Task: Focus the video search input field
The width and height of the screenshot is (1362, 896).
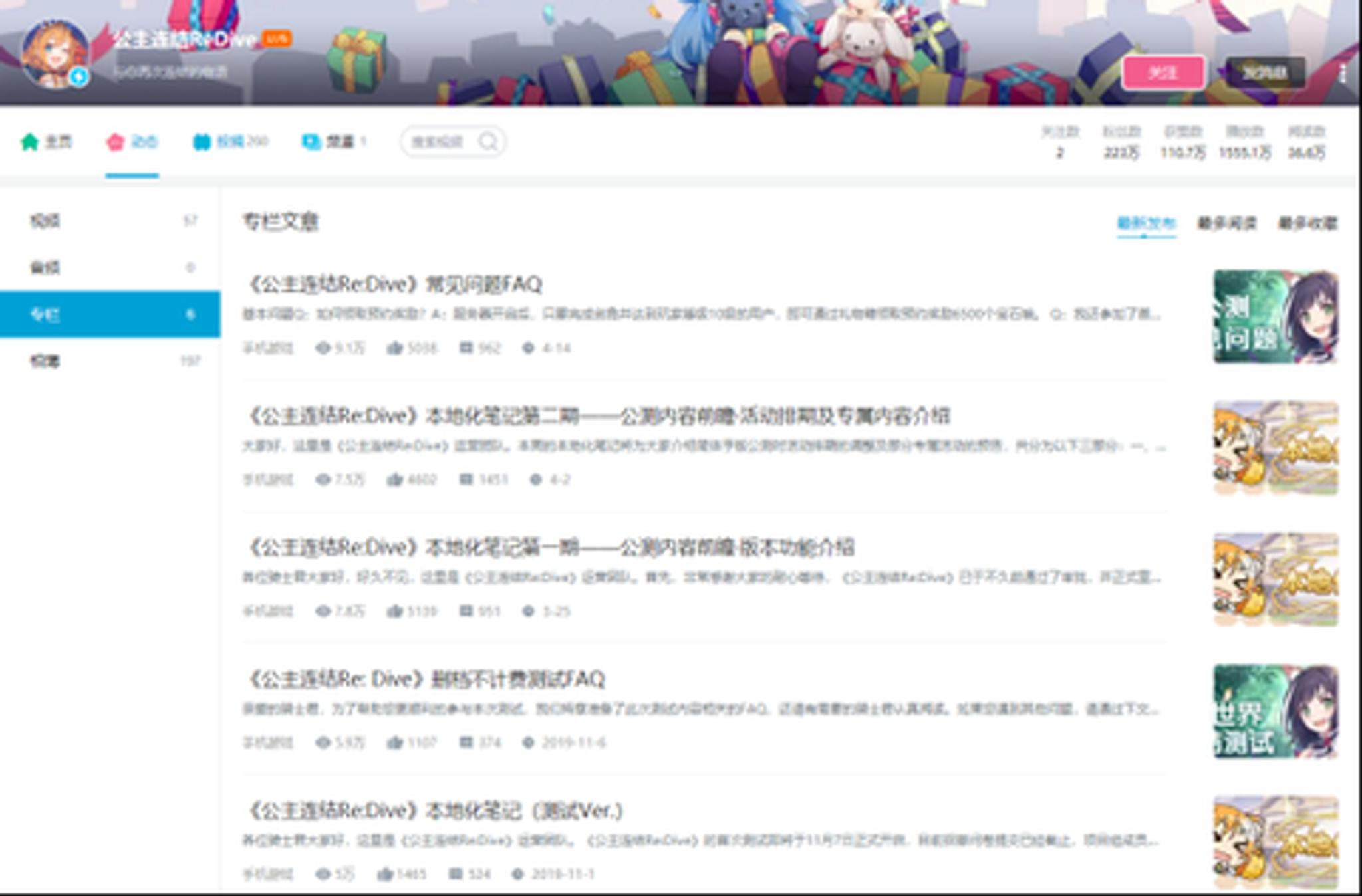Action: point(452,142)
